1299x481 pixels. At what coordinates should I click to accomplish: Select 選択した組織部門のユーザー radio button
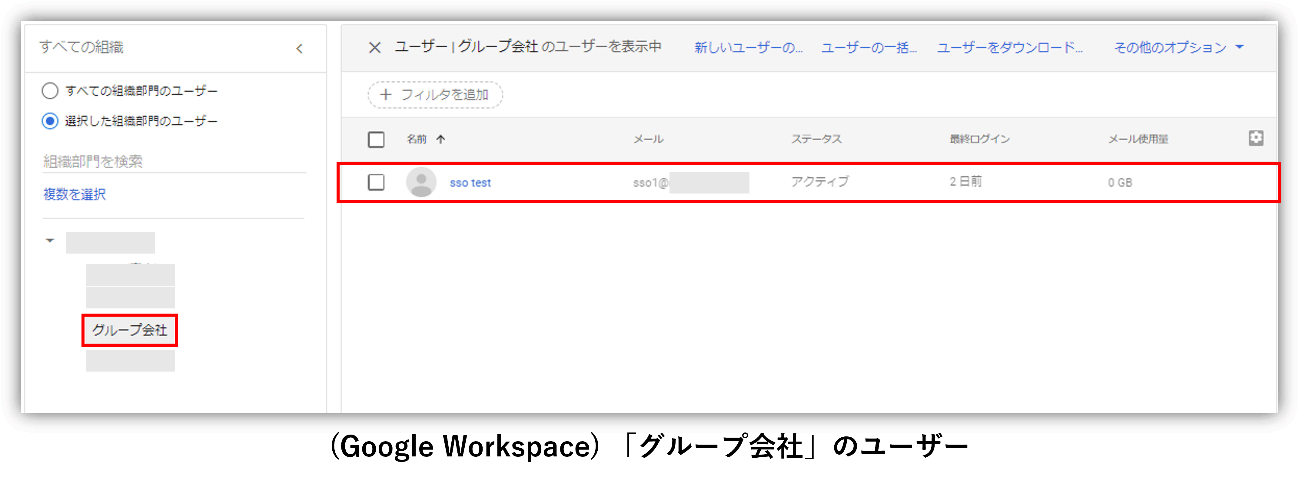[x=50, y=121]
